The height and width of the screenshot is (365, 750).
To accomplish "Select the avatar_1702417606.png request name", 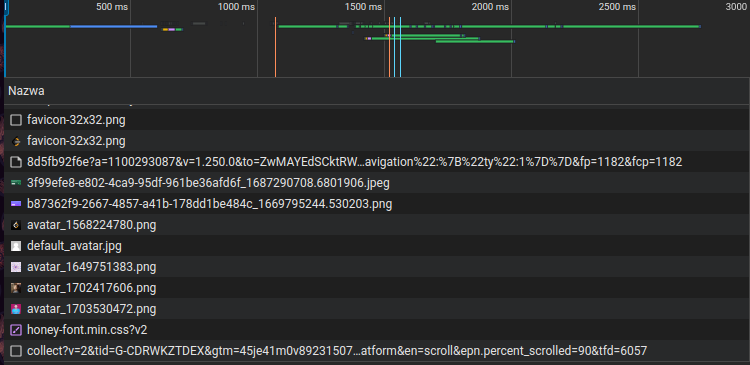I will (x=91, y=288).
